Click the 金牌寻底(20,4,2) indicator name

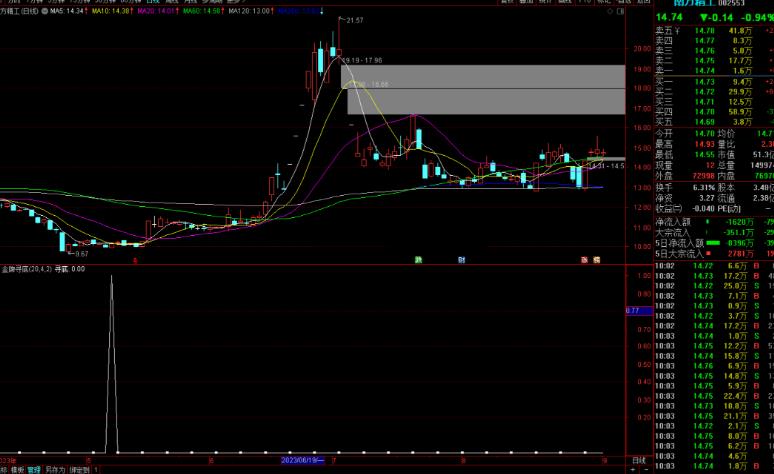point(26,269)
